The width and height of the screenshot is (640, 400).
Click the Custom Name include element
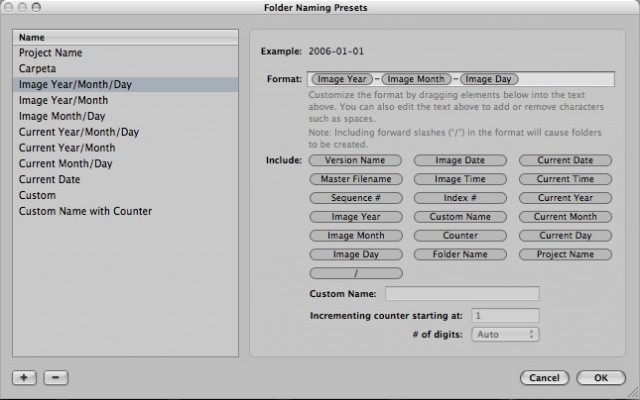coord(460,217)
